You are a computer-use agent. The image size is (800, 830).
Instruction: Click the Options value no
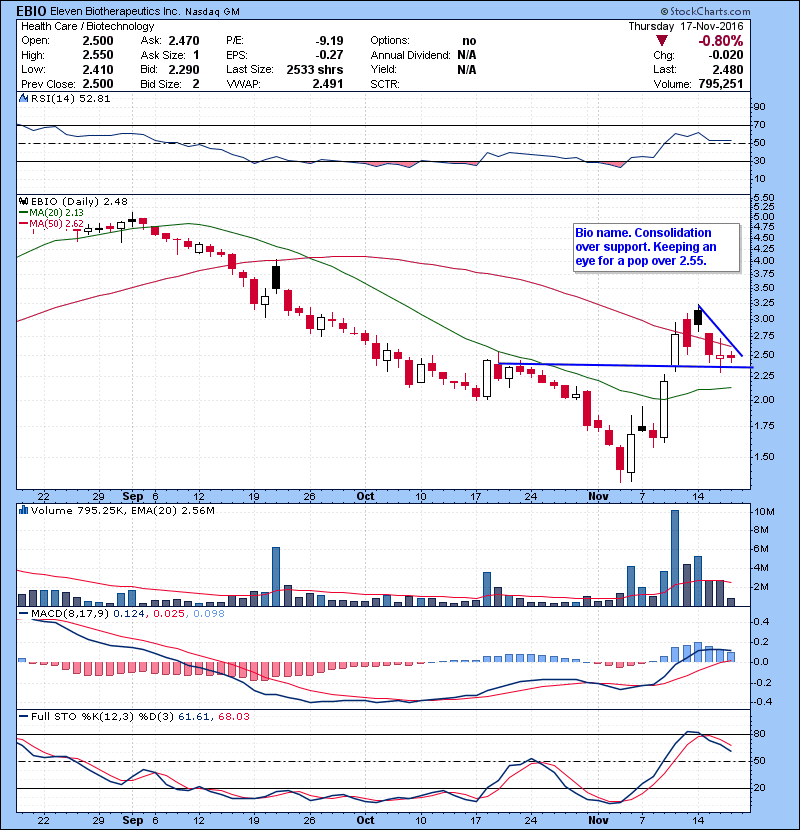coord(469,41)
